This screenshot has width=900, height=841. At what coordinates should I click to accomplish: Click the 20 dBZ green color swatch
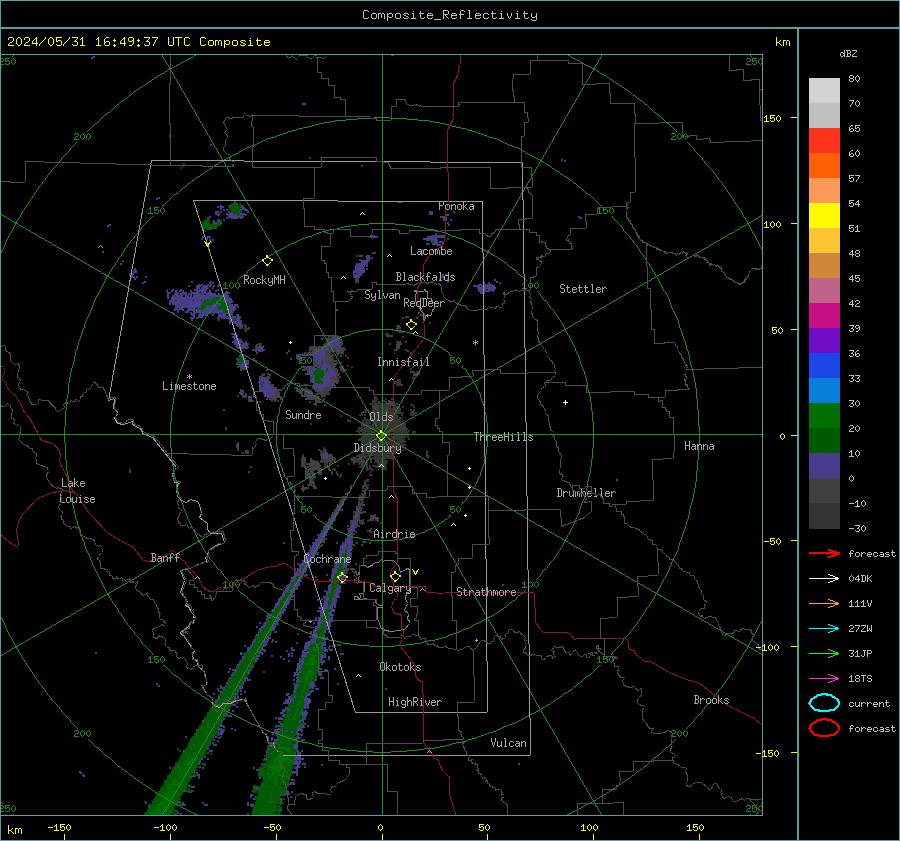click(x=824, y=415)
